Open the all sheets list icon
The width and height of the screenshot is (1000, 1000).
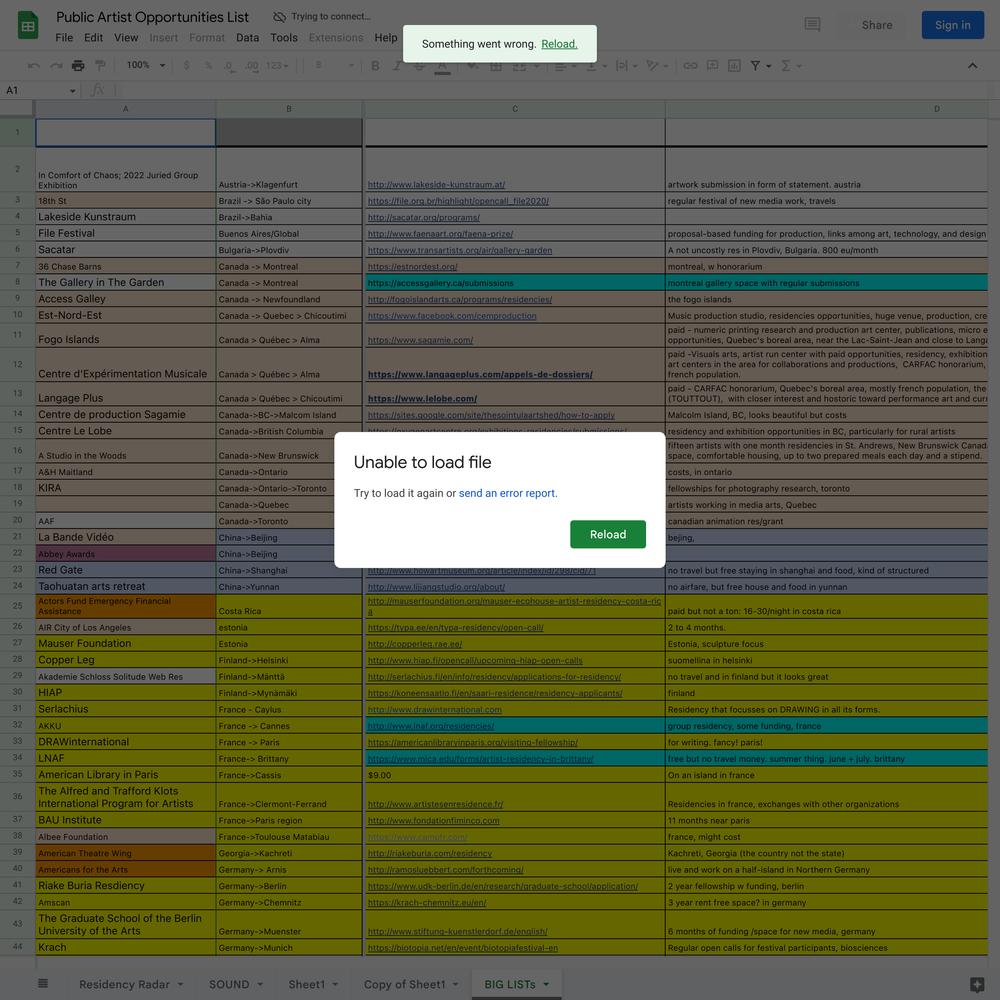(43, 983)
